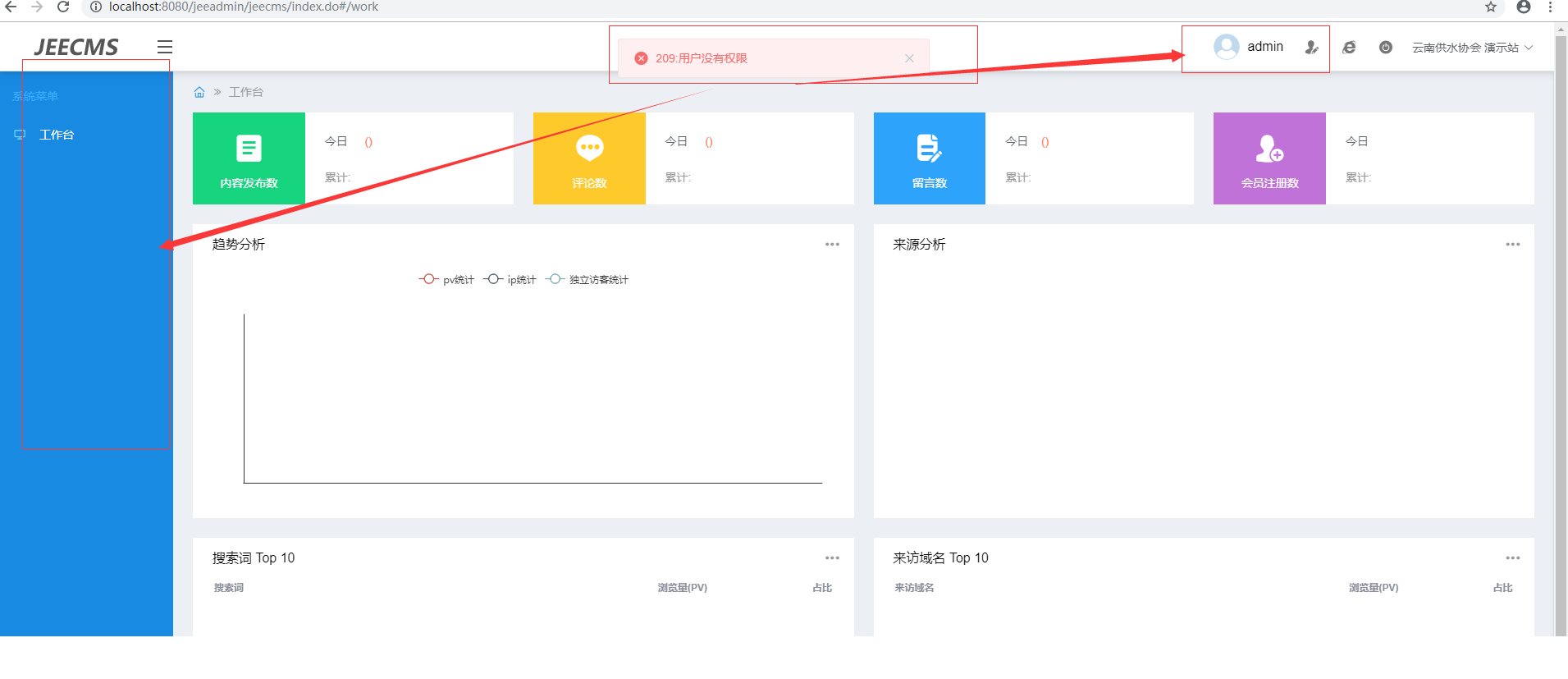Go forward with the browser forward arrow
Image resolution: width=1568 pixels, height=679 pixels.
[x=37, y=7]
